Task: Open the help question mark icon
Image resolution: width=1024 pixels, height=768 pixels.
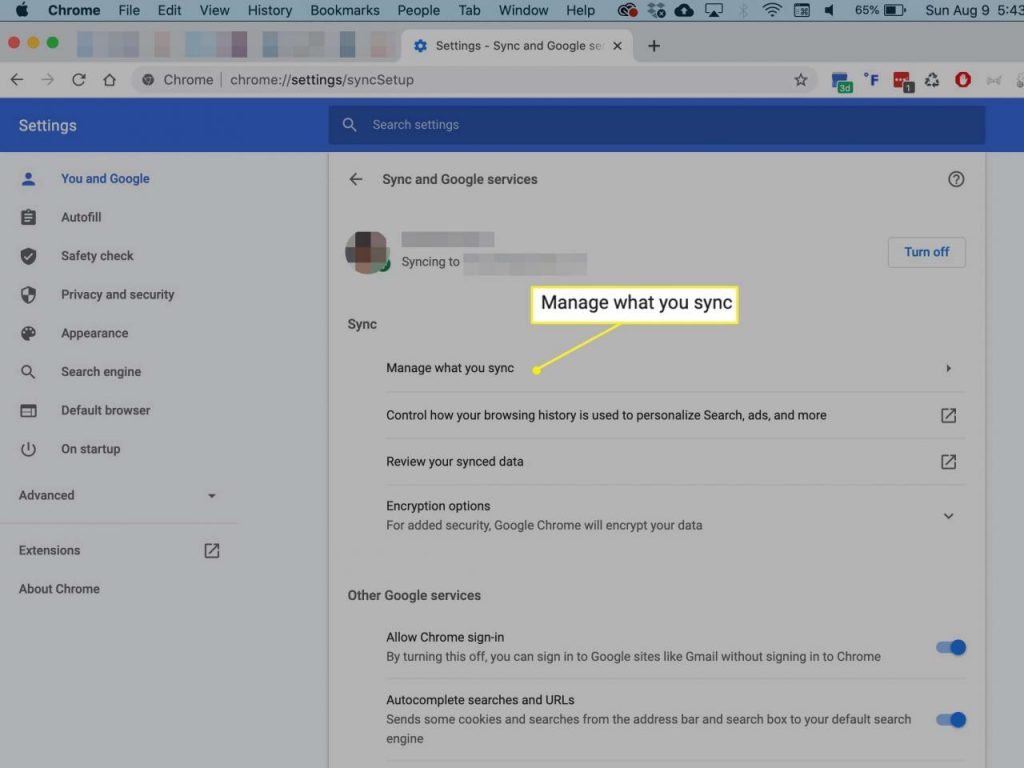Action: (x=955, y=179)
